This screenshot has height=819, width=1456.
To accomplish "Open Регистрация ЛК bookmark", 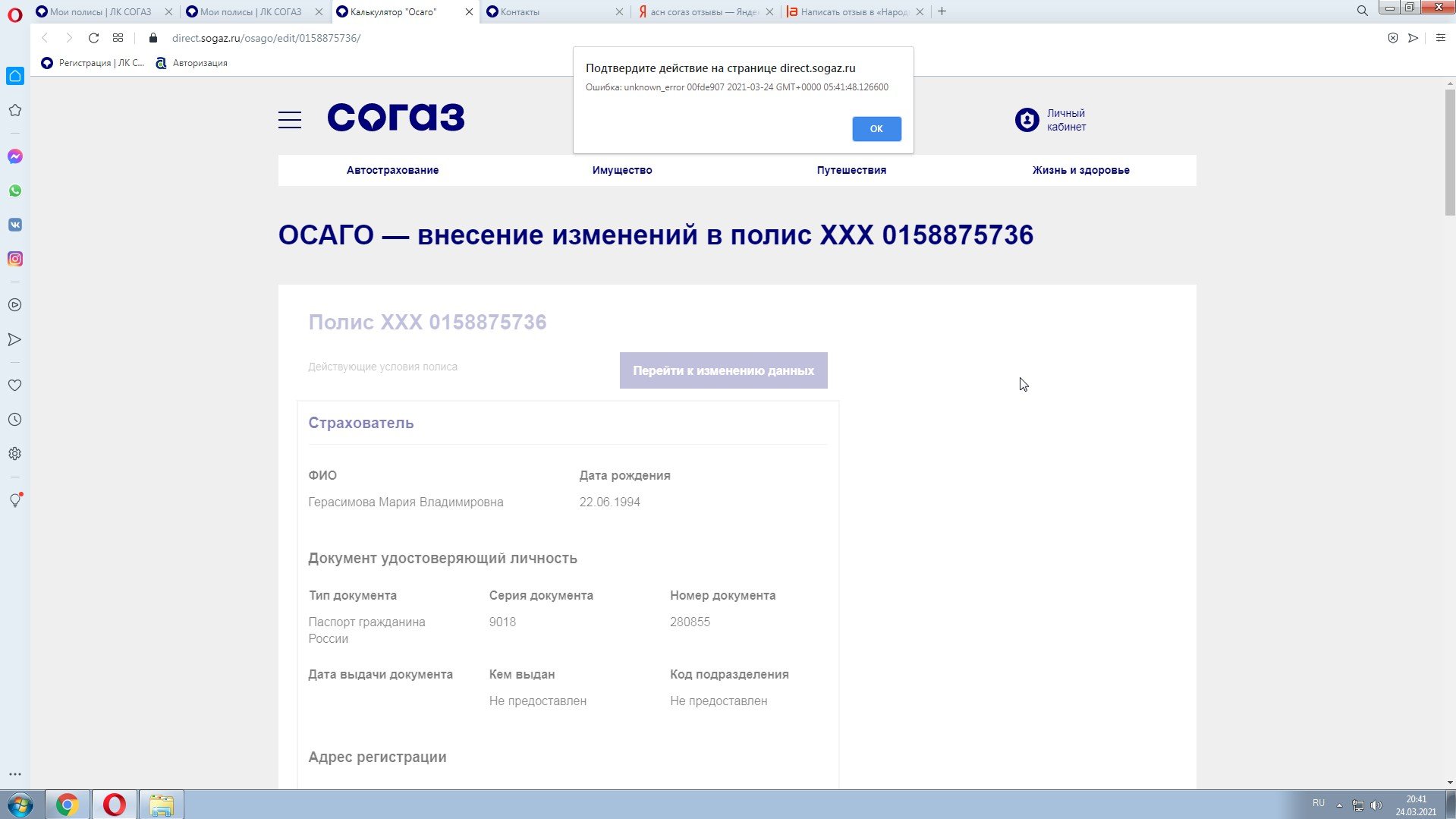I will 93,63.
